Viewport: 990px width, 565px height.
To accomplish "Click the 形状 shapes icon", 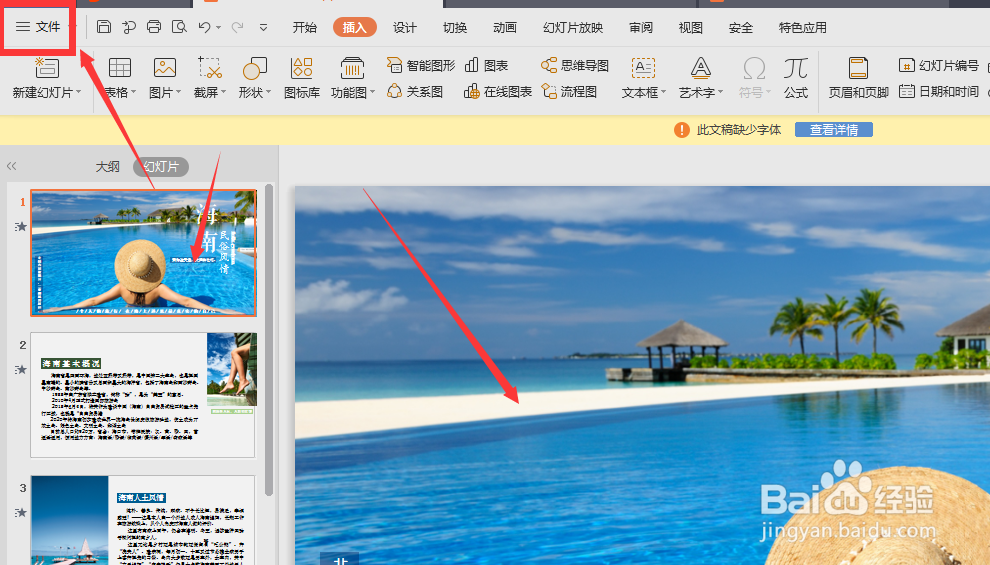I will coord(254,68).
